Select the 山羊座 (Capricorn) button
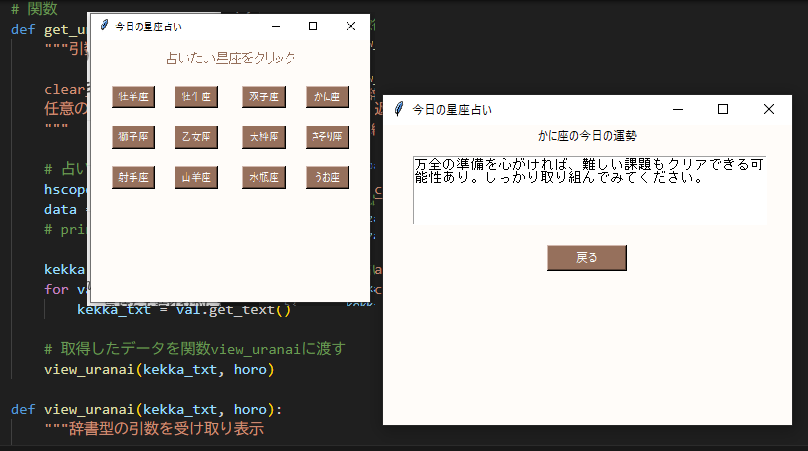Viewport: 808px width, 451px height. [196, 178]
